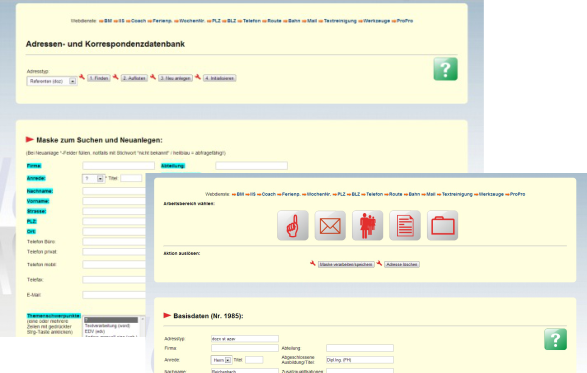Image resolution: width=587 pixels, height=373 pixels.
Task: Click the wrench icon before Maske verarbeiten/speichern
Action: pyautogui.click(x=313, y=263)
